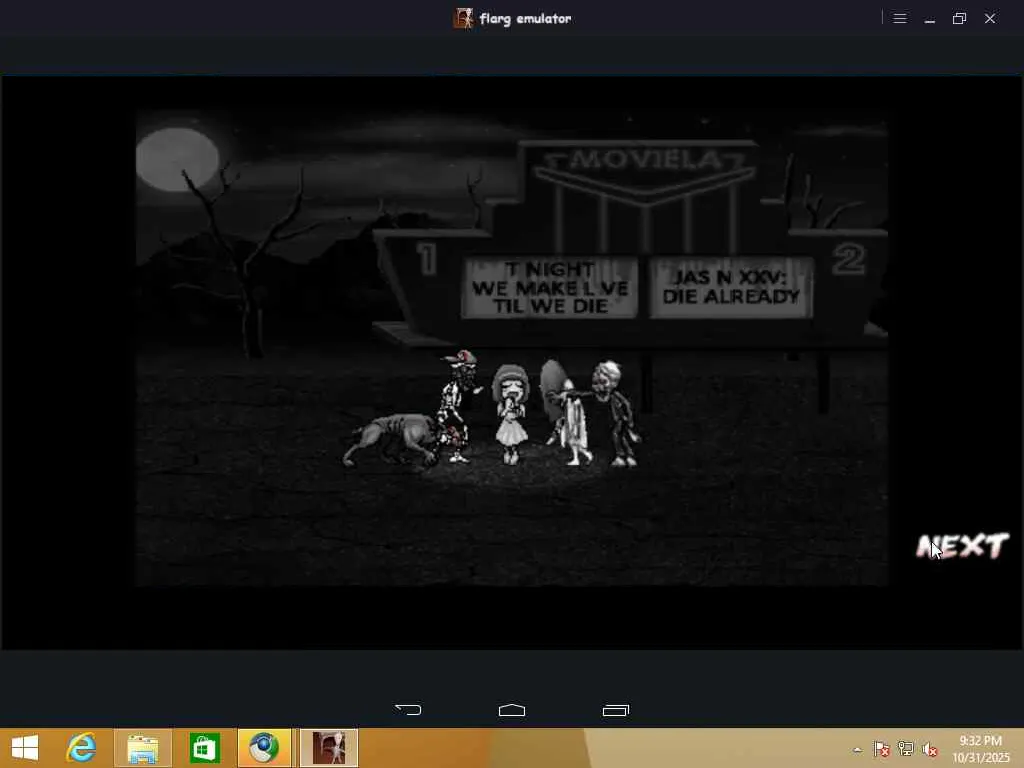Click the muted volume tray icon
Image resolution: width=1024 pixels, height=768 pixels.
coord(930,749)
